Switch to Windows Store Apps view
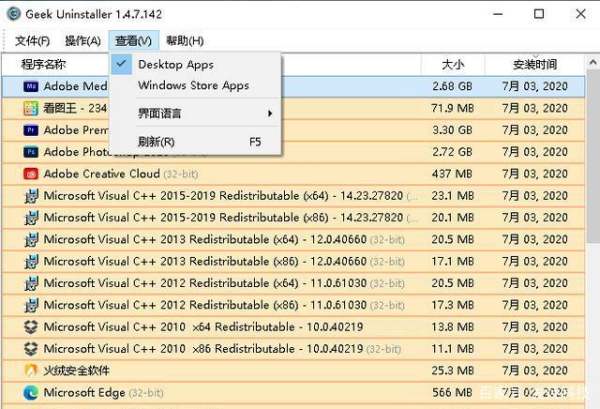This screenshot has height=409, width=600. coord(195,85)
